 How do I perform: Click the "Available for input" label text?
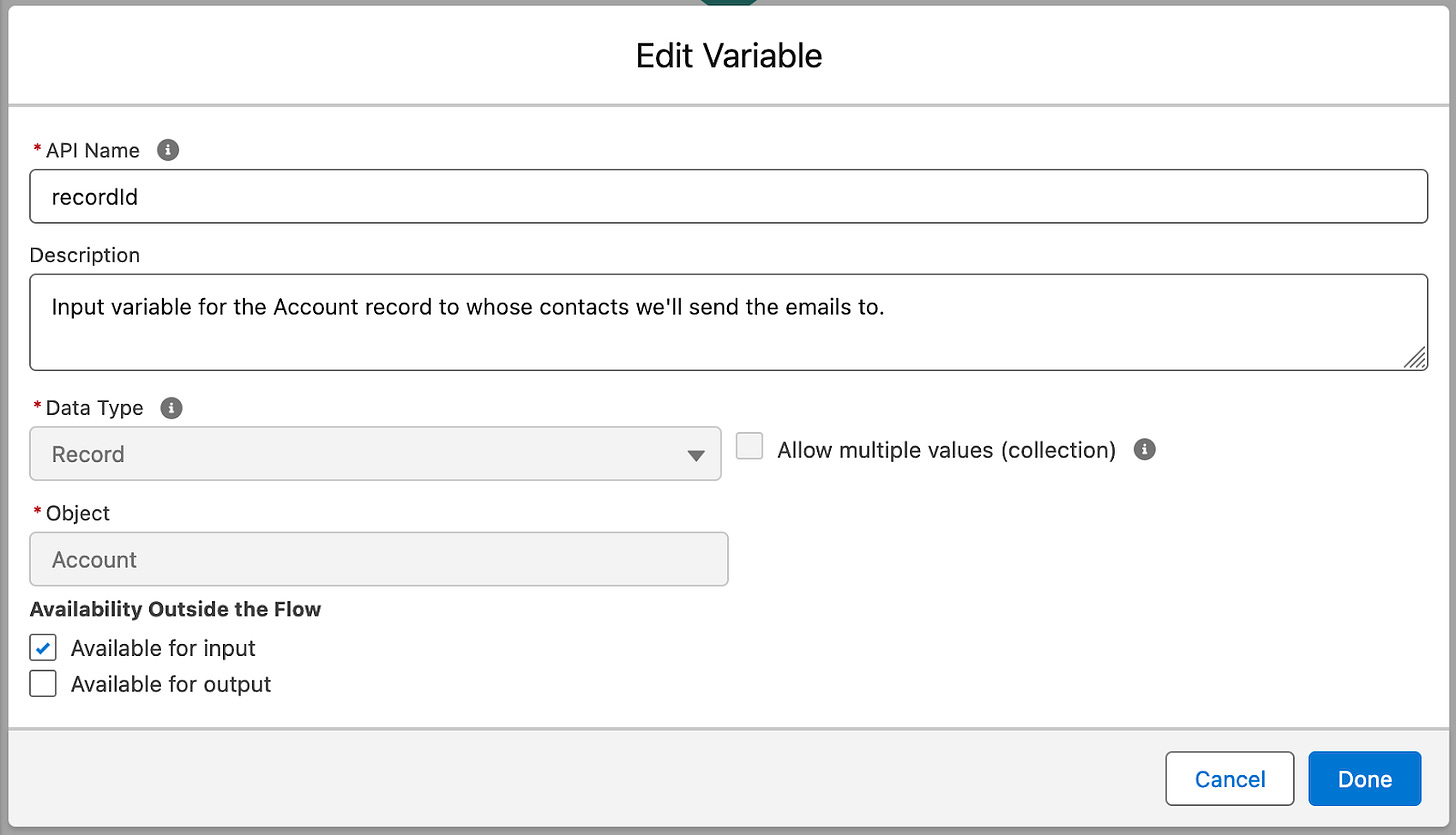point(163,649)
